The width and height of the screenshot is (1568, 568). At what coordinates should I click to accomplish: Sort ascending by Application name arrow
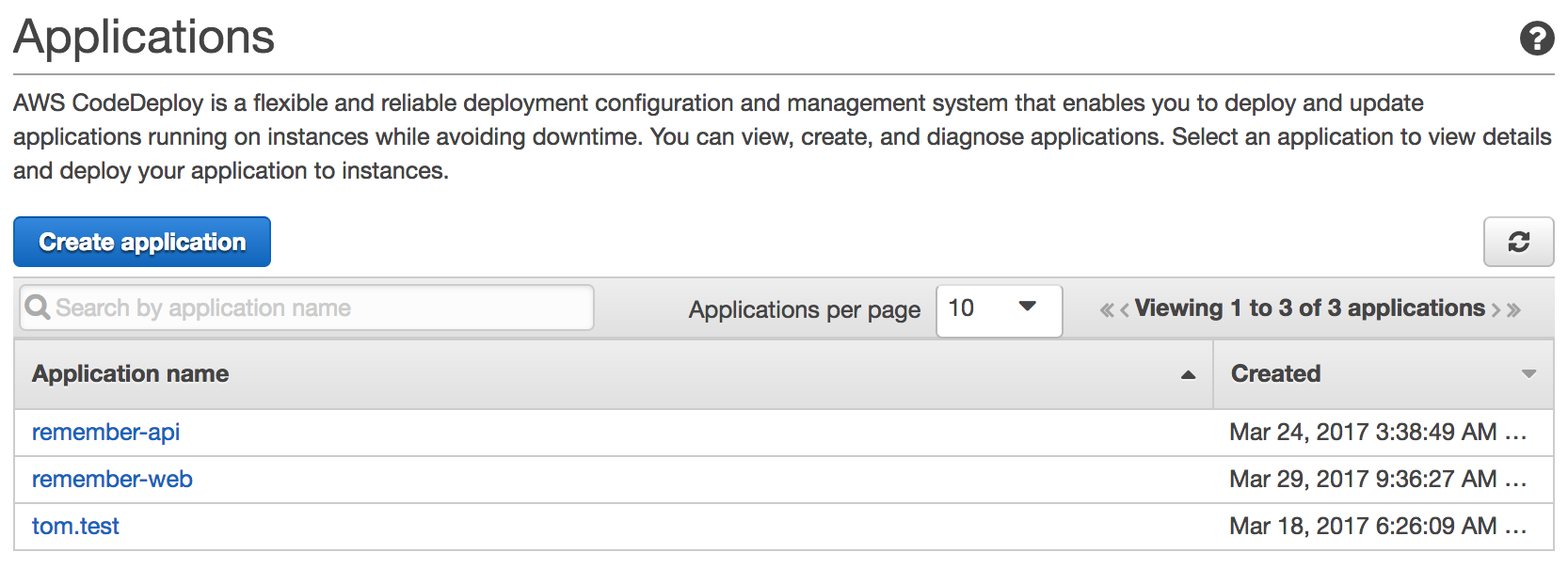1188,374
